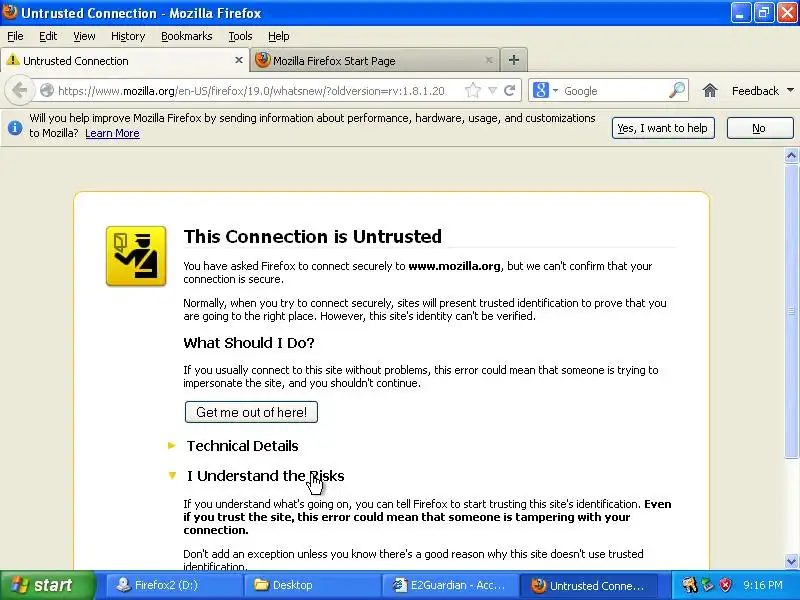
Task: Click the first system tray icon
Action: [690, 585]
